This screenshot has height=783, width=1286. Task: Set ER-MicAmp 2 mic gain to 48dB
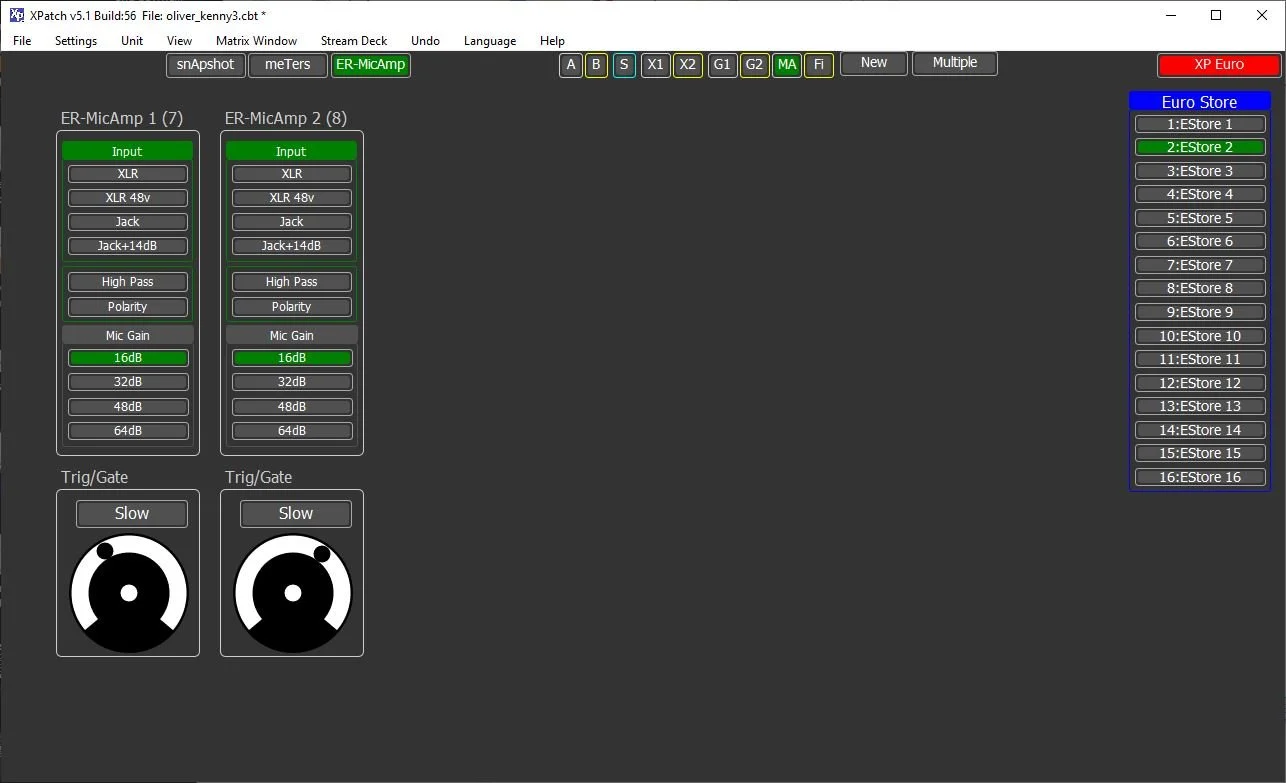[x=292, y=407]
